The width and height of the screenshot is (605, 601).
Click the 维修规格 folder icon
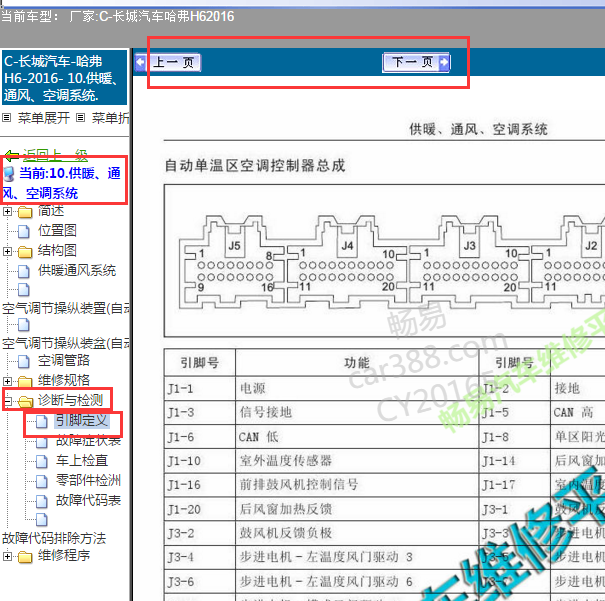(25, 382)
